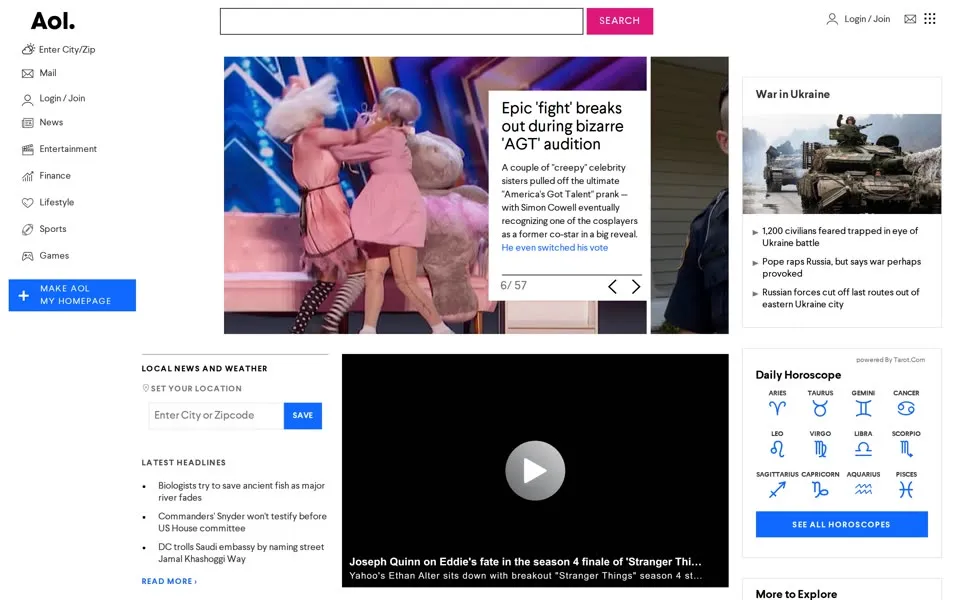Open 'DC trolls Saudi embassy' headline

point(241,553)
